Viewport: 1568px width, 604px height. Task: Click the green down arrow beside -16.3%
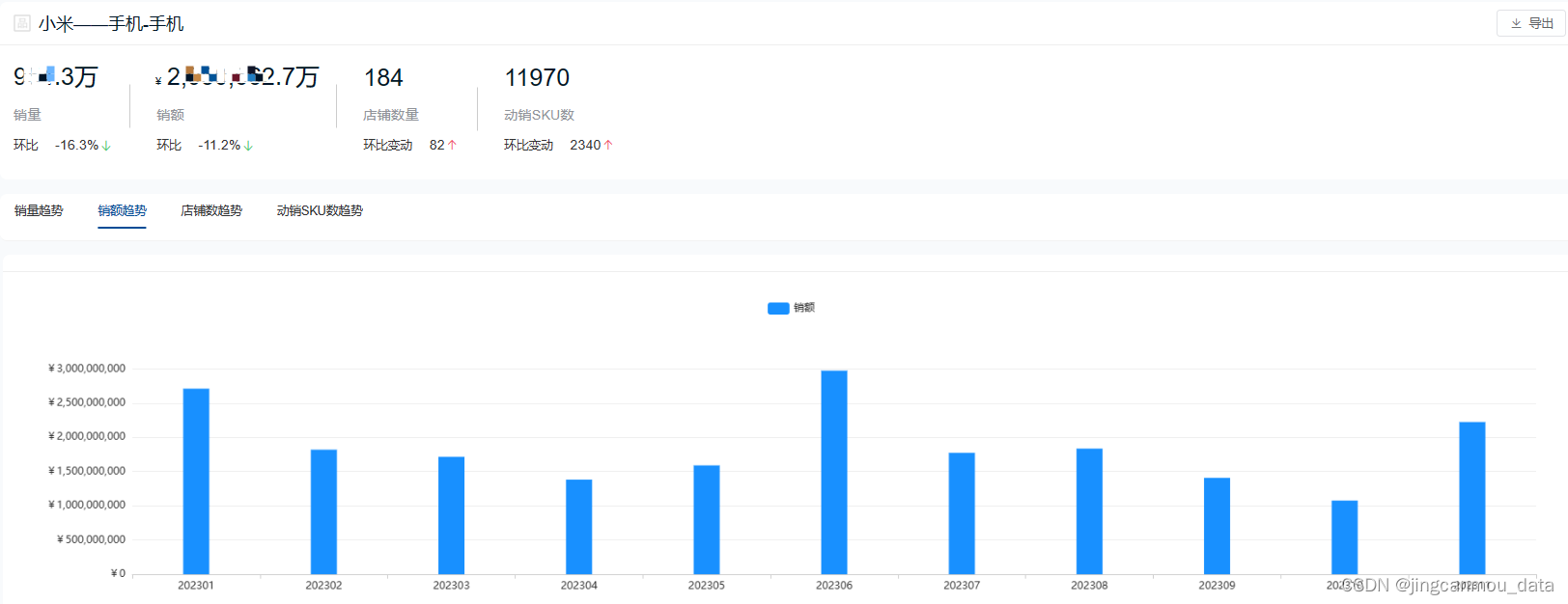click(x=106, y=146)
